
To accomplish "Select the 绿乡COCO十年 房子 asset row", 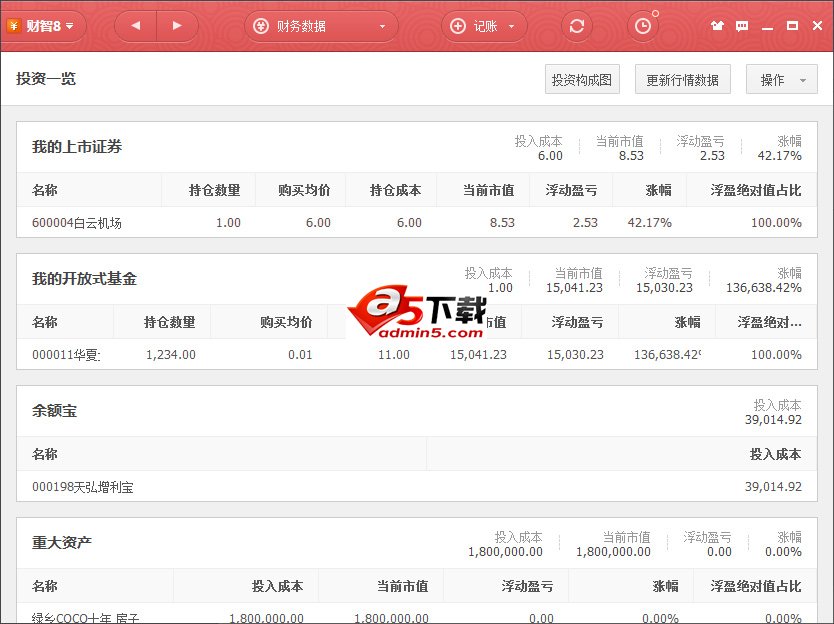I will 416,615.
